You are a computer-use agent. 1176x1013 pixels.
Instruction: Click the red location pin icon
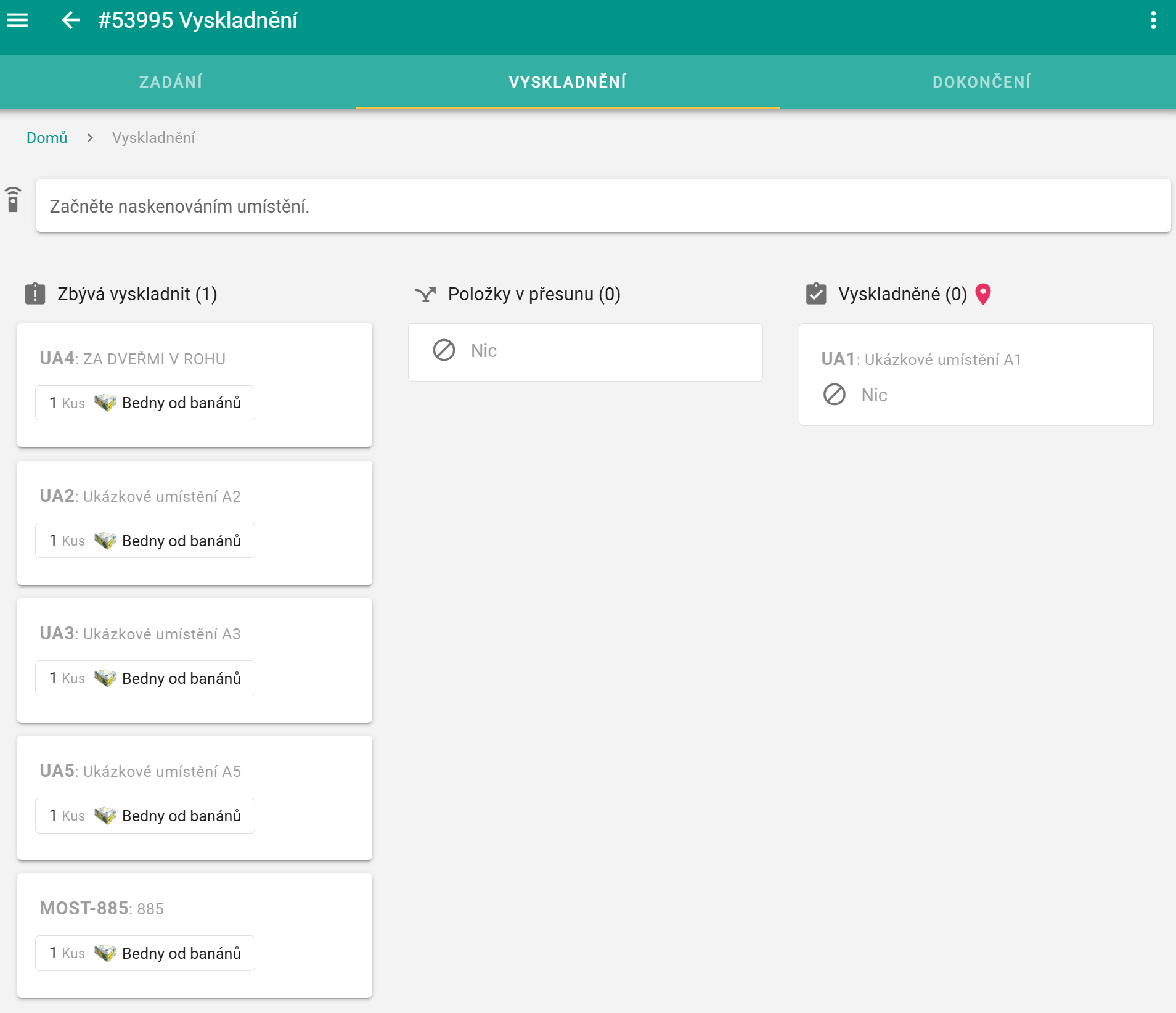tap(983, 294)
